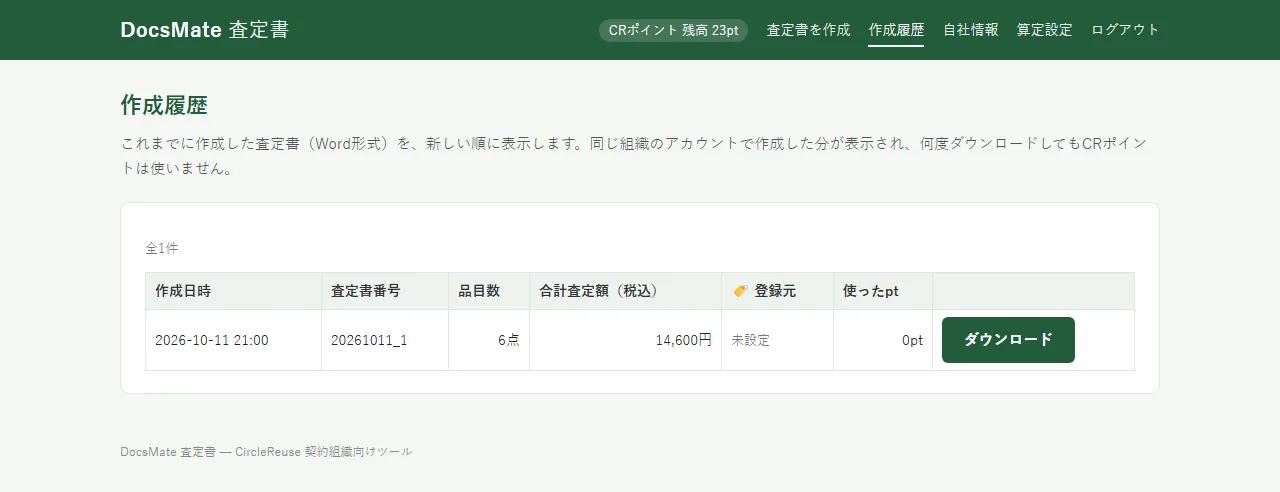Download the 20261011_1 appraisal document
This screenshot has width=1280, height=492.
coord(1008,340)
